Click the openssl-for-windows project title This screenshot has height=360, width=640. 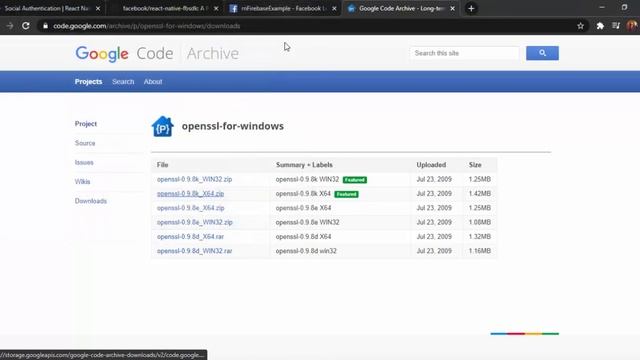point(233,126)
